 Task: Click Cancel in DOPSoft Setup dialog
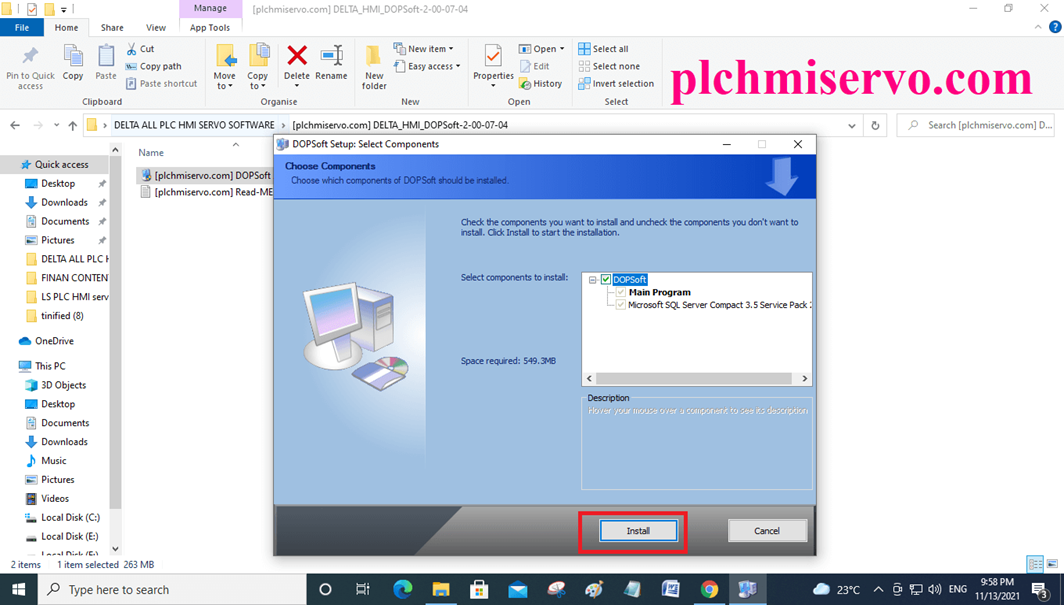[x=767, y=531]
